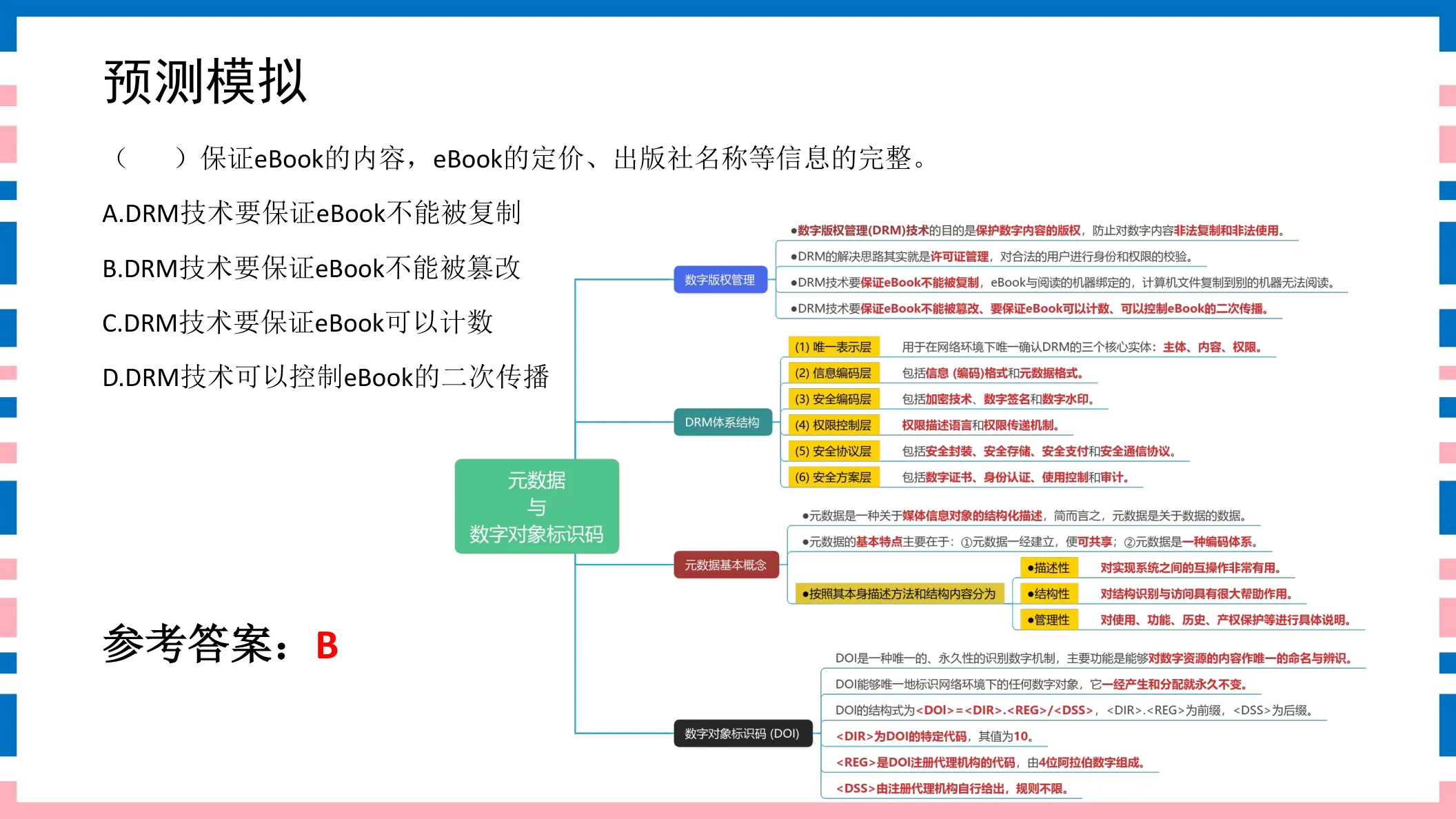Select option A.DRM技术要保证eBook不能被复制

(x=312, y=213)
